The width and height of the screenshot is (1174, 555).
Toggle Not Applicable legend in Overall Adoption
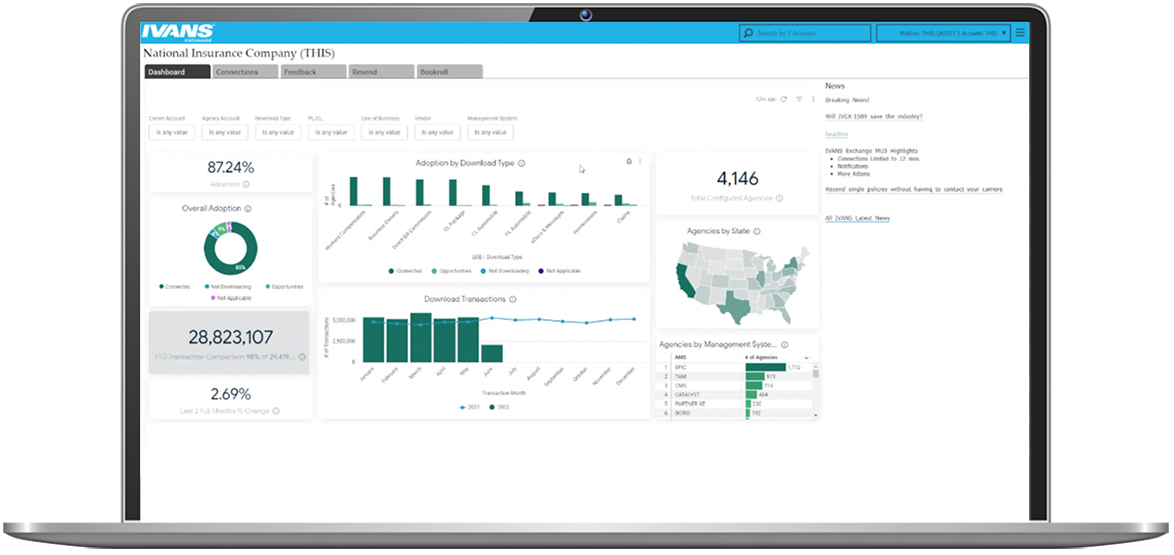click(231, 298)
